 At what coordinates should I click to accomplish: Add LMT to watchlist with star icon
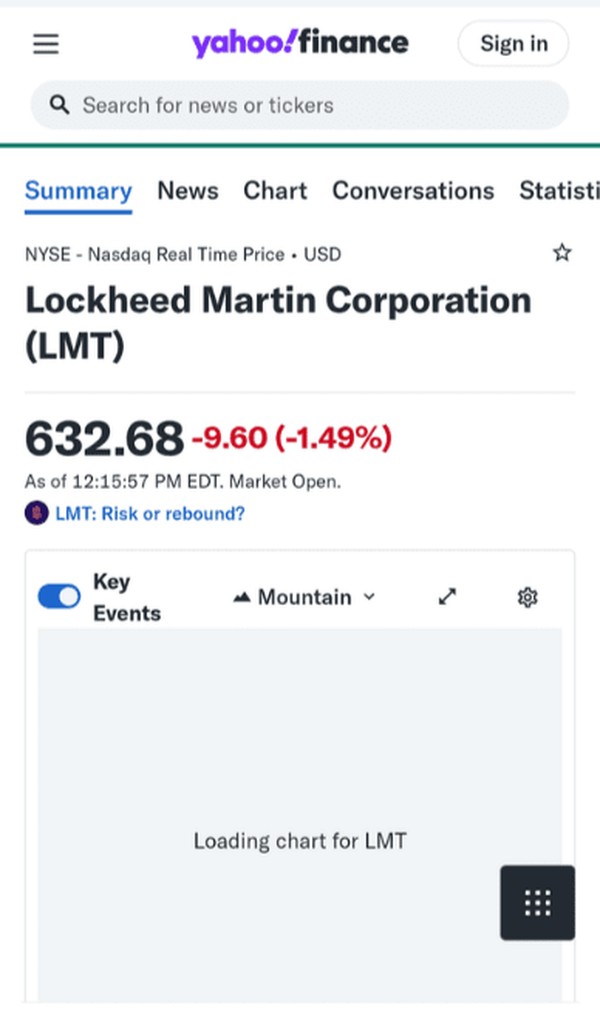tap(562, 253)
